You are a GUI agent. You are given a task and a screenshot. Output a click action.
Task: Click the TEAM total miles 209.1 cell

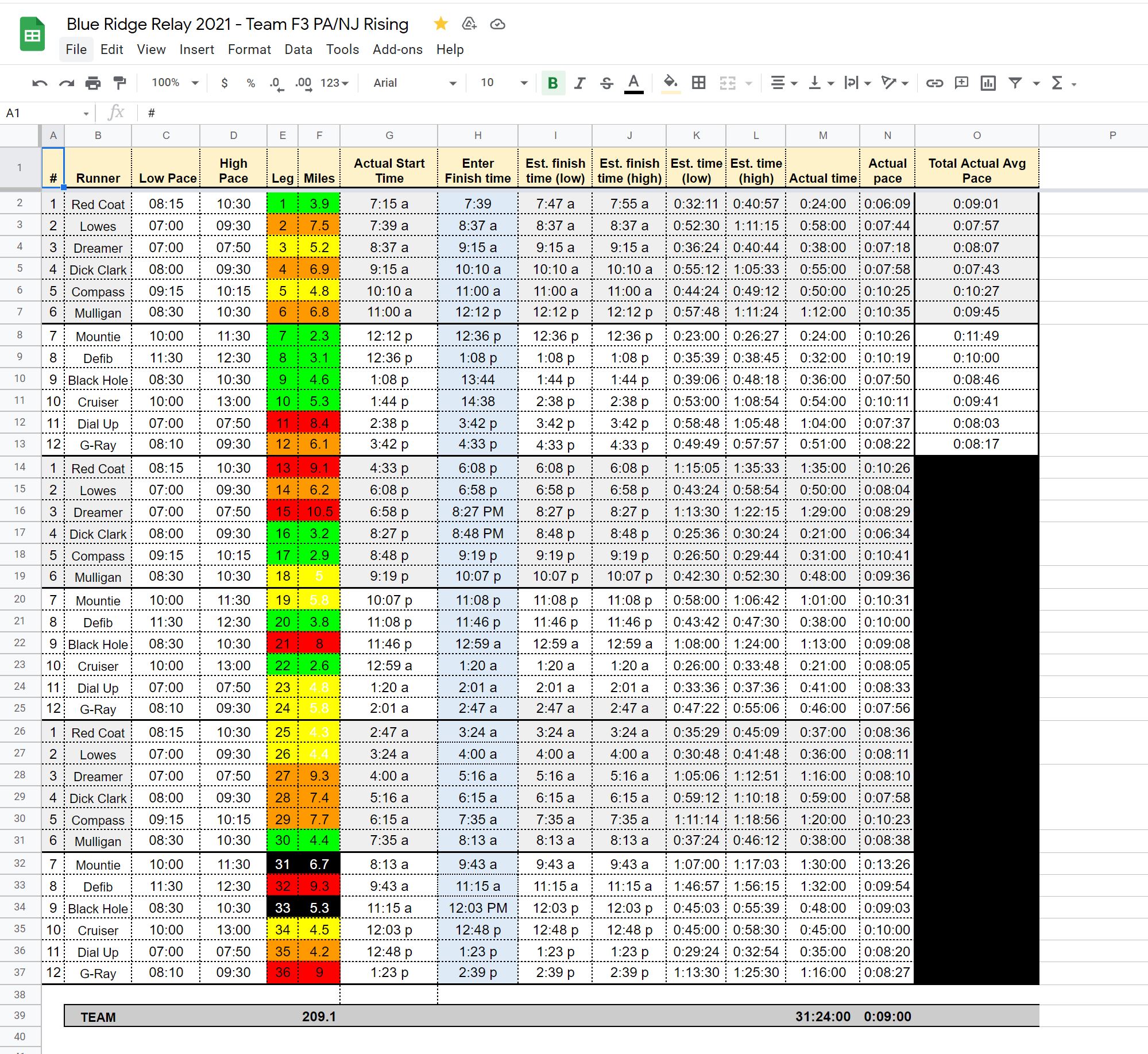pyautogui.click(x=319, y=1017)
